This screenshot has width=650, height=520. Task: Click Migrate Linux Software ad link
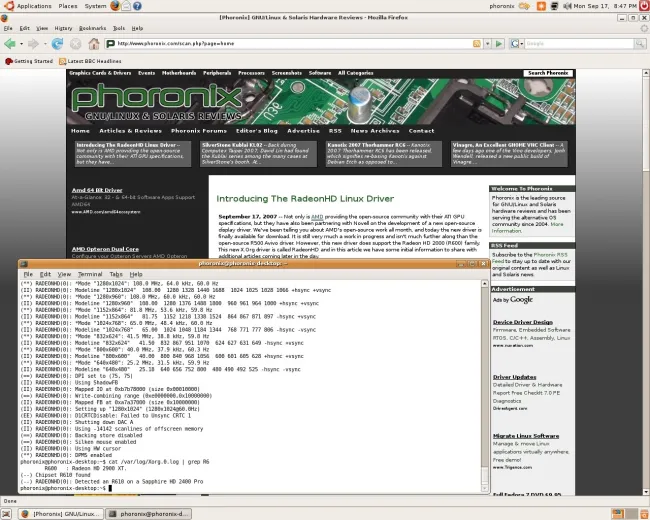(526, 436)
